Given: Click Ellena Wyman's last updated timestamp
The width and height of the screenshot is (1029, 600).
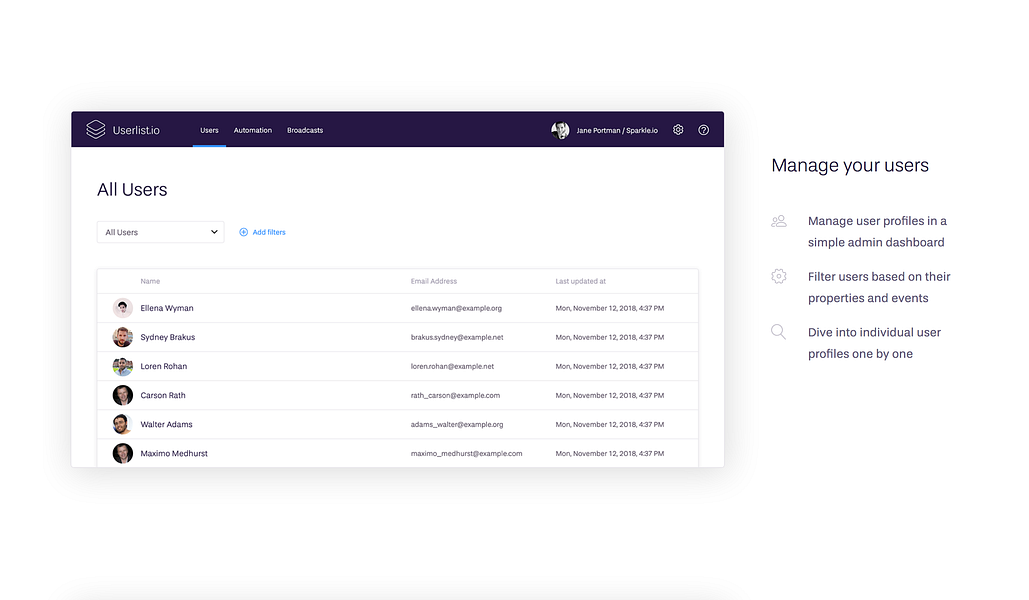Looking at the screenshot, I should [610, 308].
